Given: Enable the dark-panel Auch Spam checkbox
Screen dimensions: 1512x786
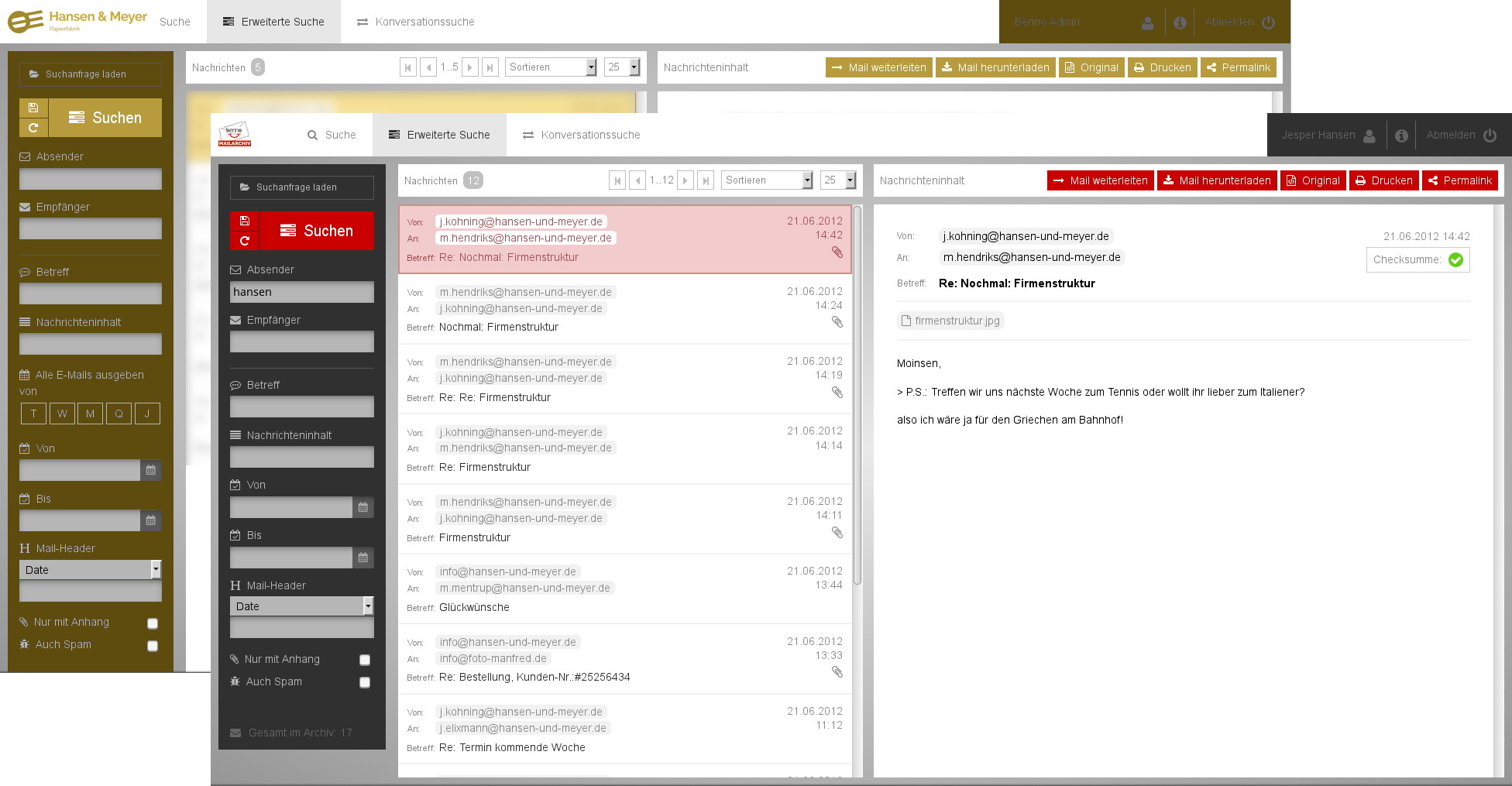Looking at the screenshot, I should point(365,682).
